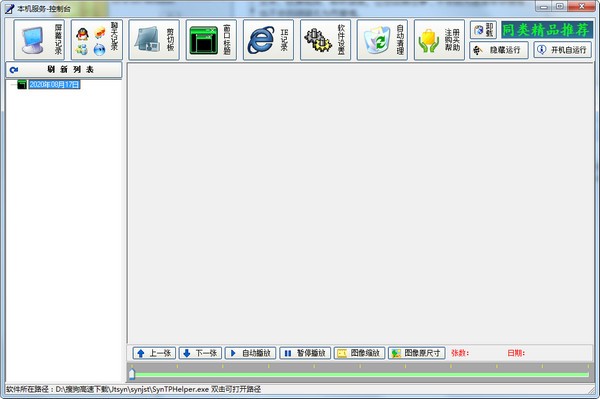Toggle run at startup (开机自运行)

pos(562,50)
